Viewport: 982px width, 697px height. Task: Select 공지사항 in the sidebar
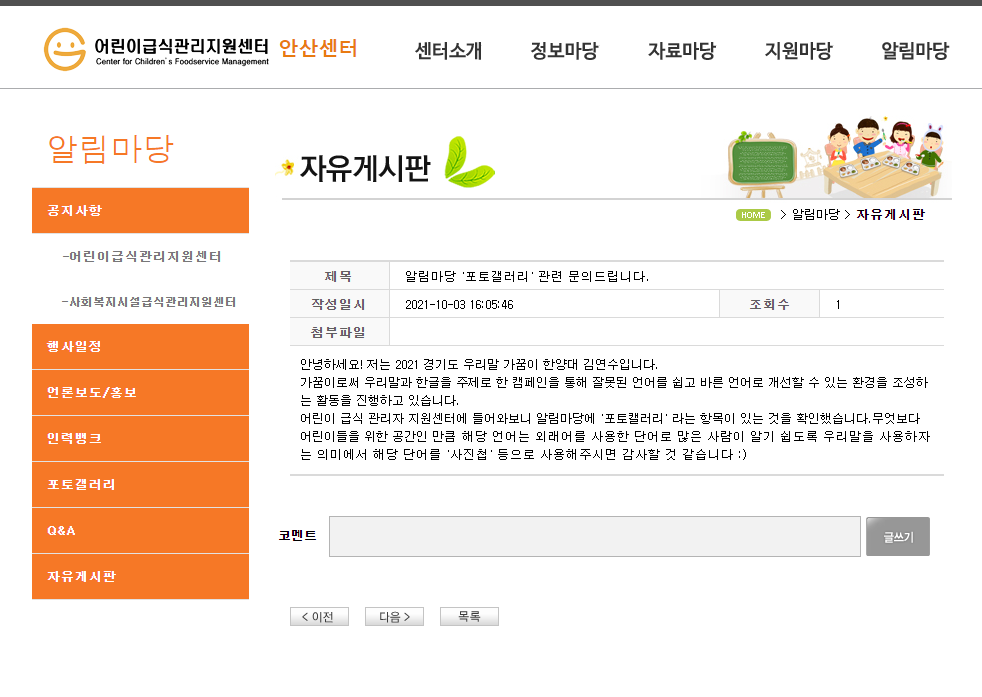(x=140, y=210)
